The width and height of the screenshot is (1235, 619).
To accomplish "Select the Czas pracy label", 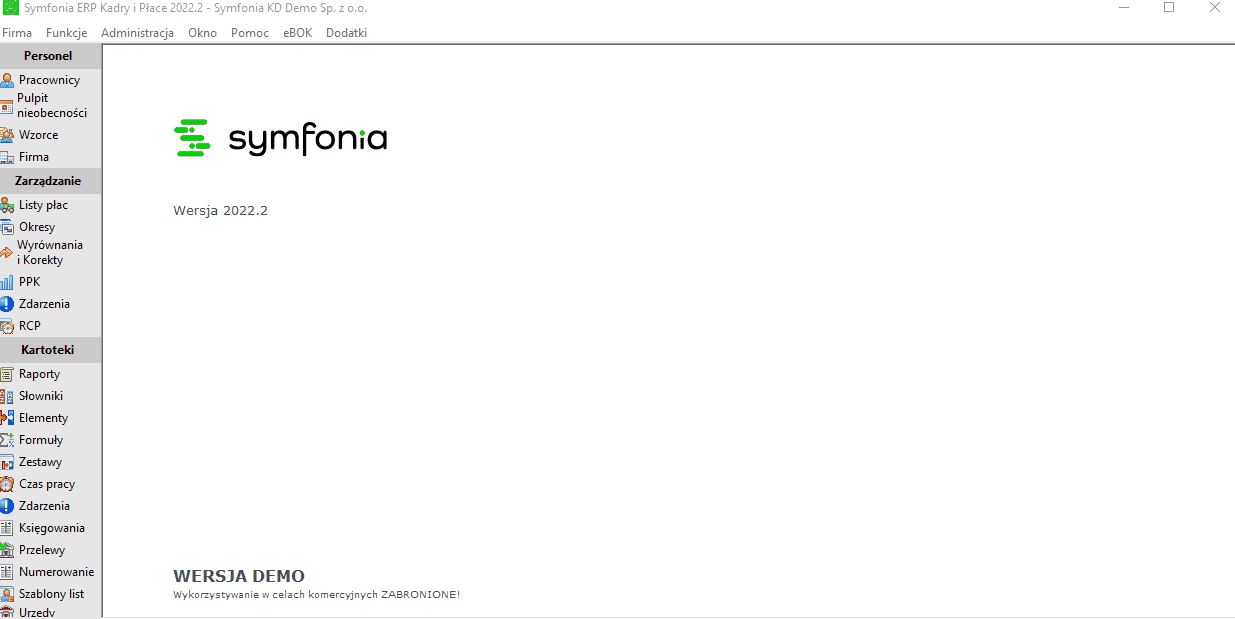I will [x=47, y=484].
